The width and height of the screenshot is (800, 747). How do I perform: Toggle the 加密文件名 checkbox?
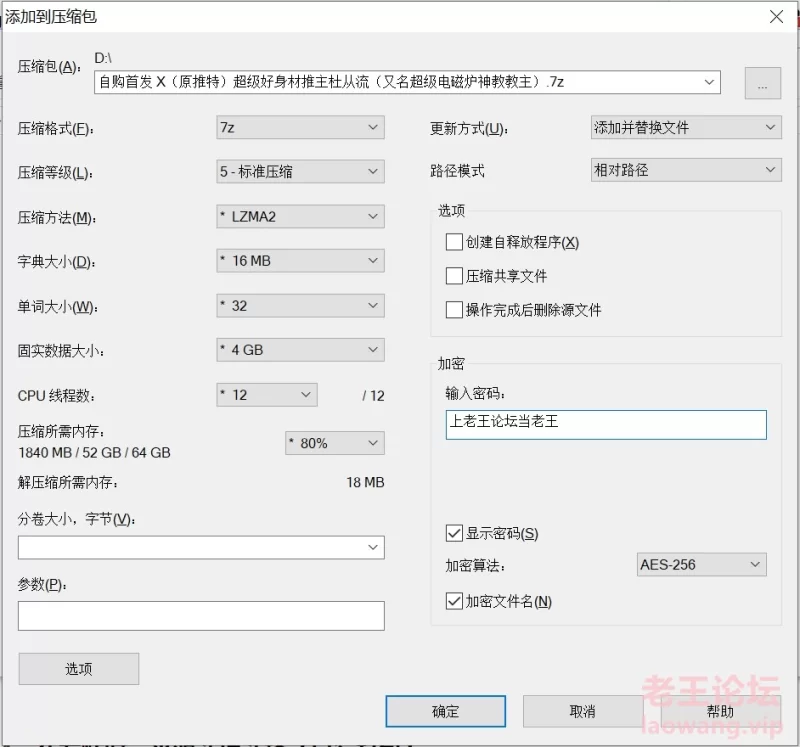point(455,602)
